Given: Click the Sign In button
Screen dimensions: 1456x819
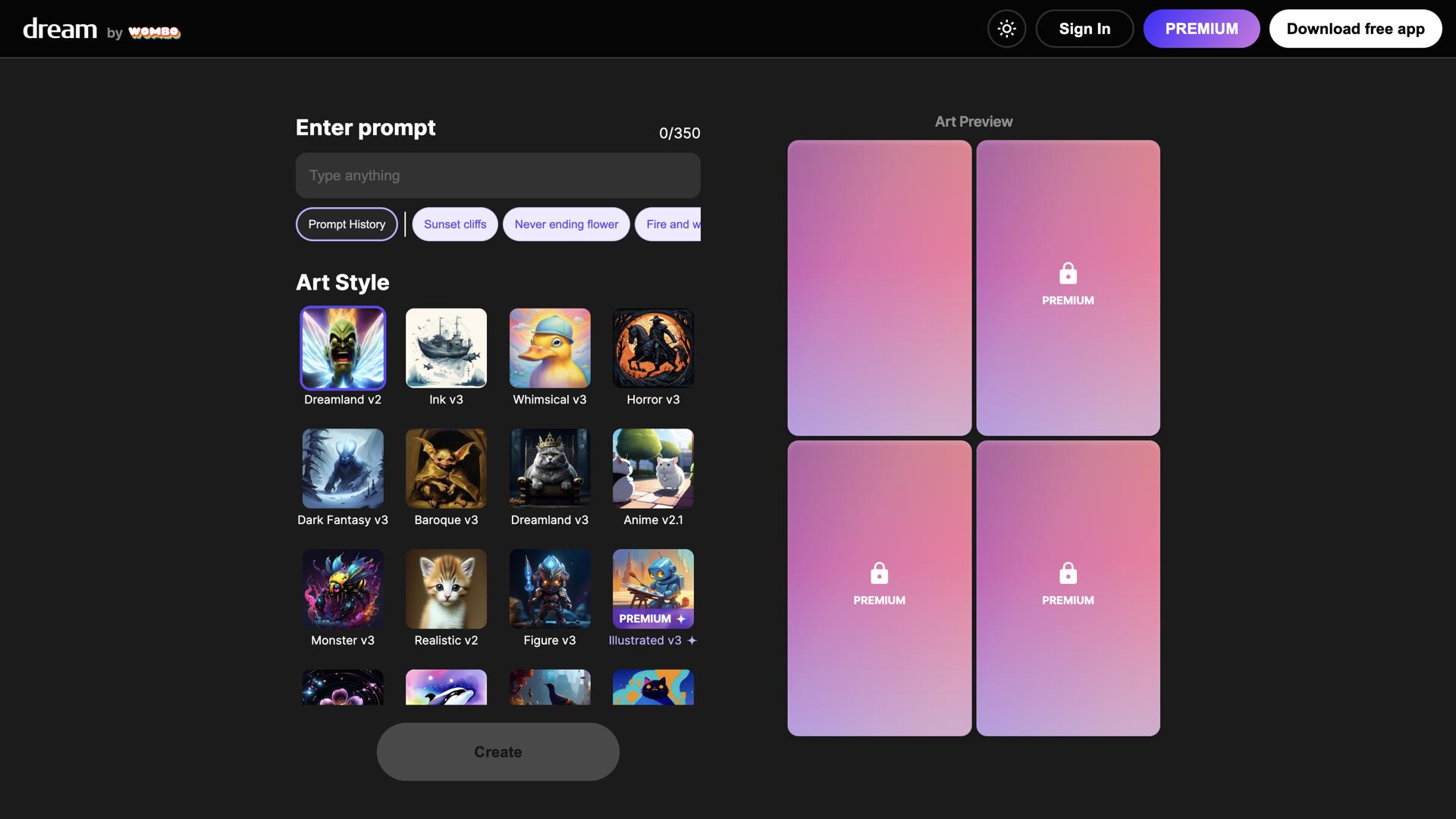Looking at the screenshot, I should pyautogui.click(x=1084, y=29).
